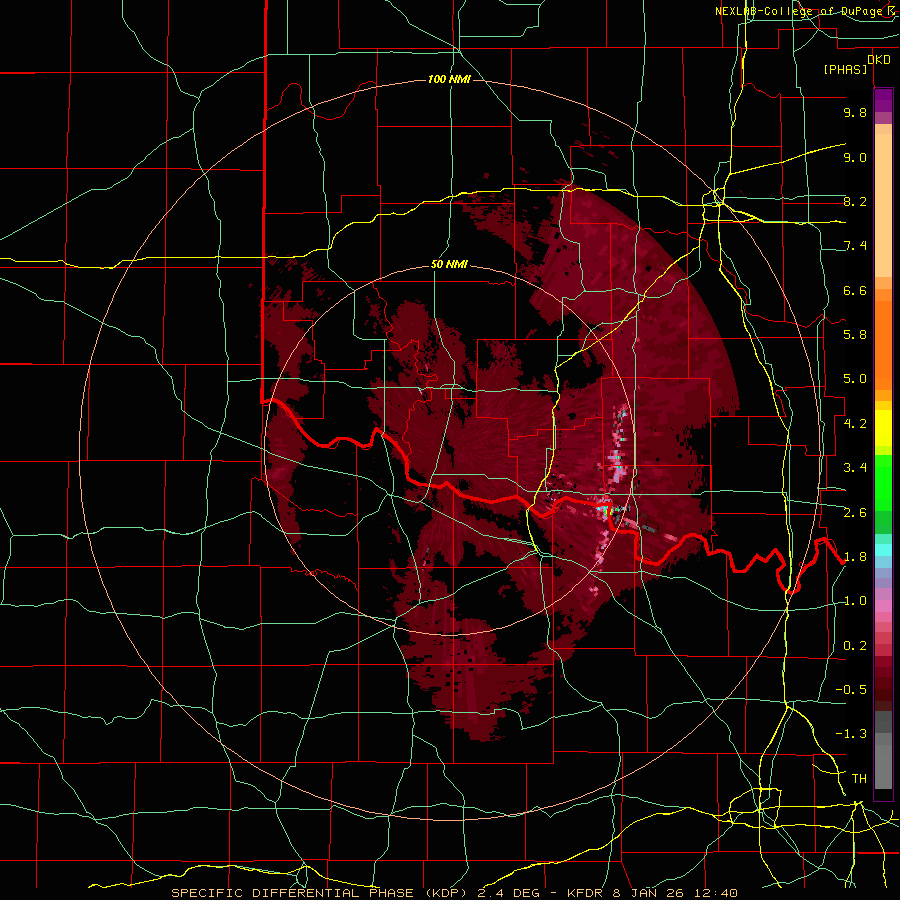Click the 7.4 legend value

(855, 246)
